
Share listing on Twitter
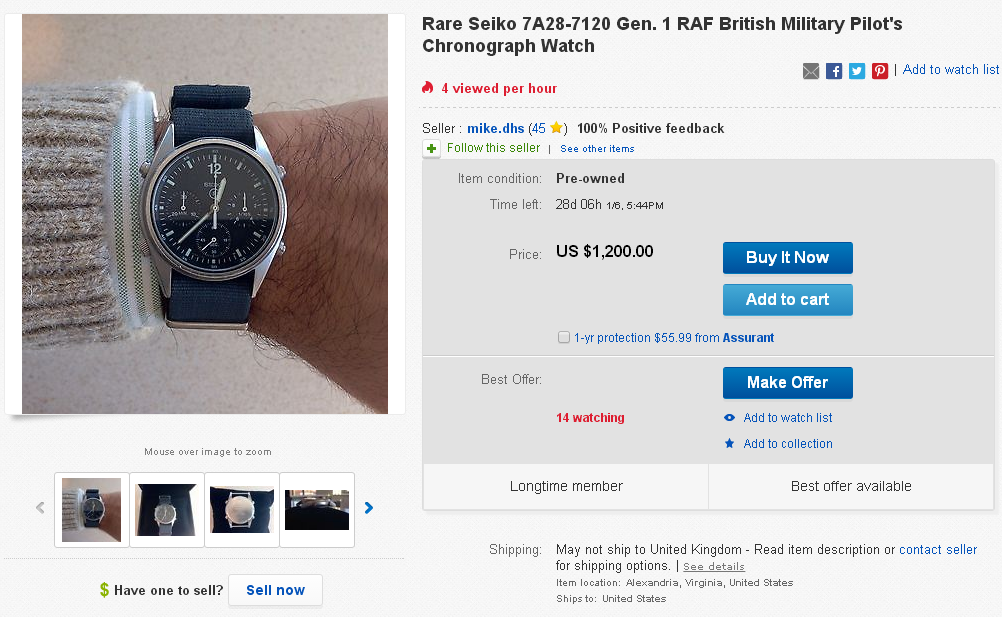click(x=857, y=71)
